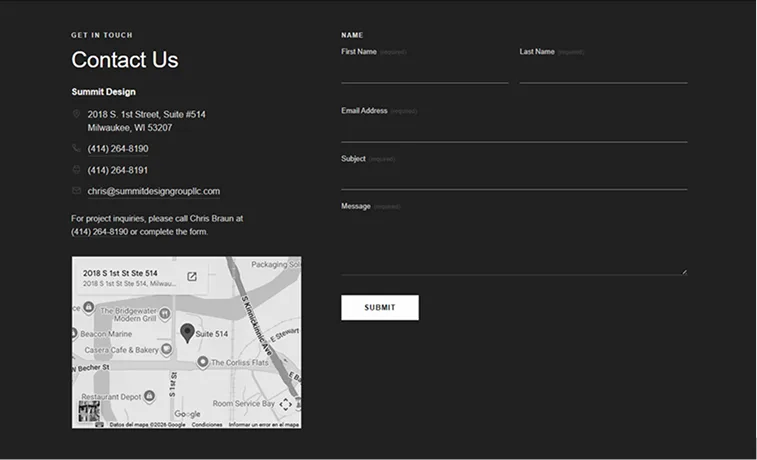Screen dimensions: 757x460
Task: Open the Condiciones map terms link
Action: 207,425
